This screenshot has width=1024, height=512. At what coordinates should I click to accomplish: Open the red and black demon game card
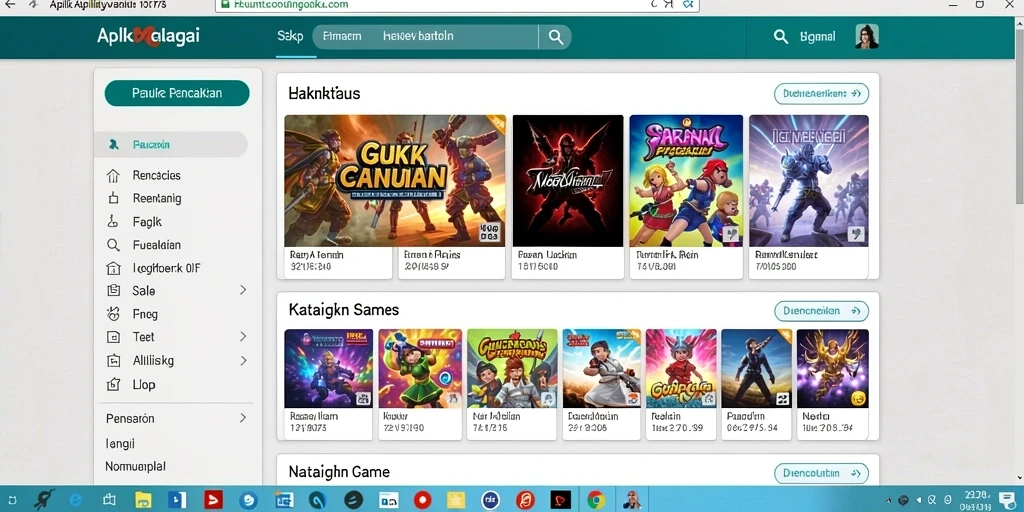[x=568, y=181]
